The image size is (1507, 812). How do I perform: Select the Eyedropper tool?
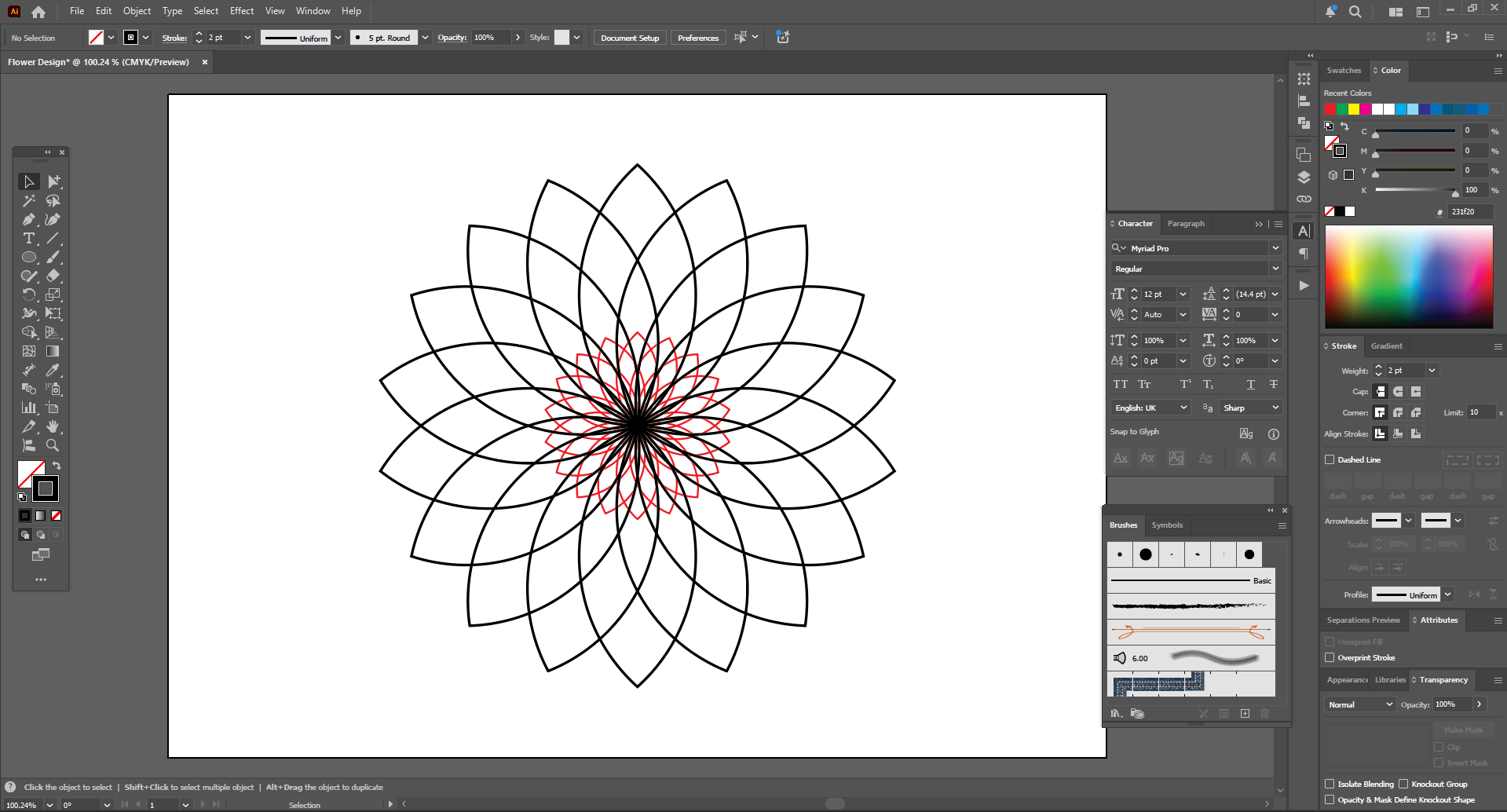53,370
